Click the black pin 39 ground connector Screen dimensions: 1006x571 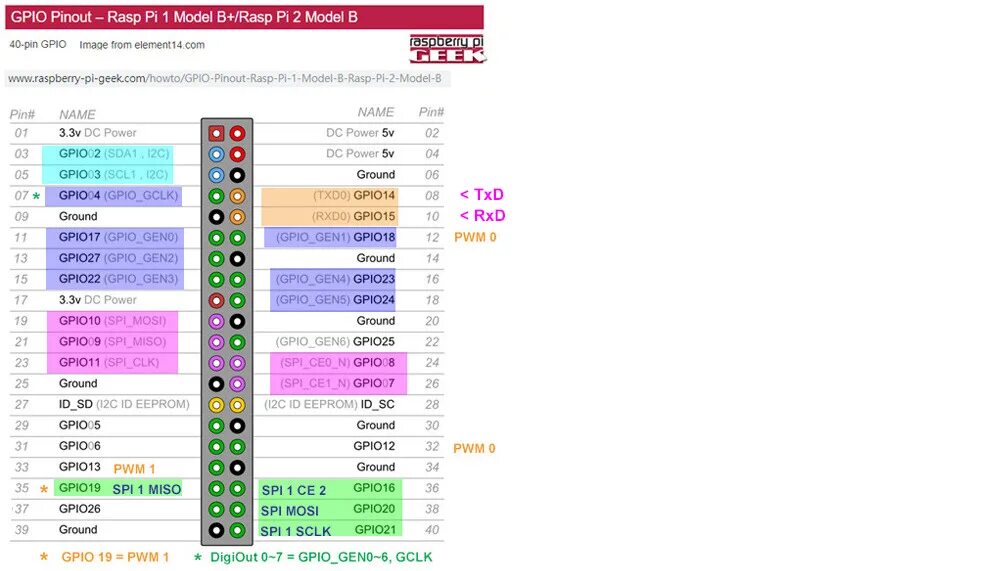[216, 531]
